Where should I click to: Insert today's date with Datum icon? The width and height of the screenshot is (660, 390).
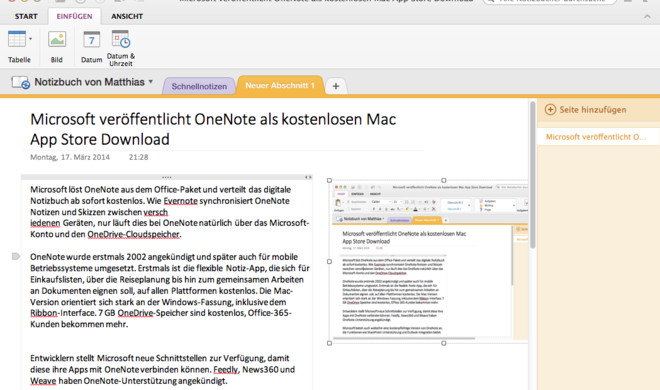91,40
